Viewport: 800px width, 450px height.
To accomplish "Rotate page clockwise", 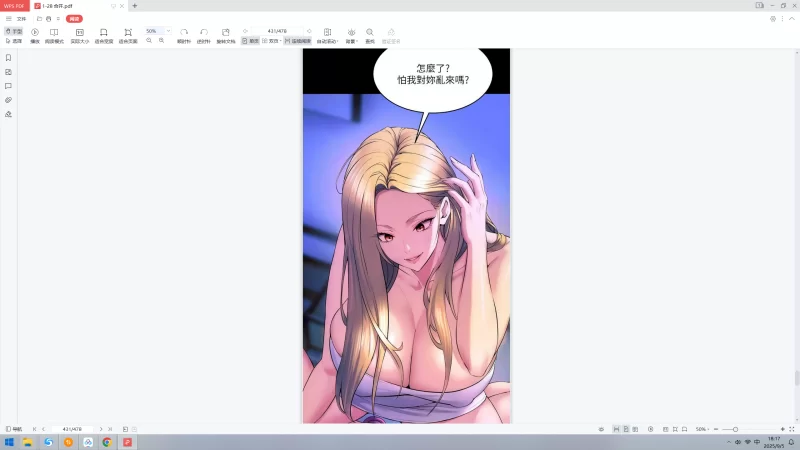I will click(184, 36).
